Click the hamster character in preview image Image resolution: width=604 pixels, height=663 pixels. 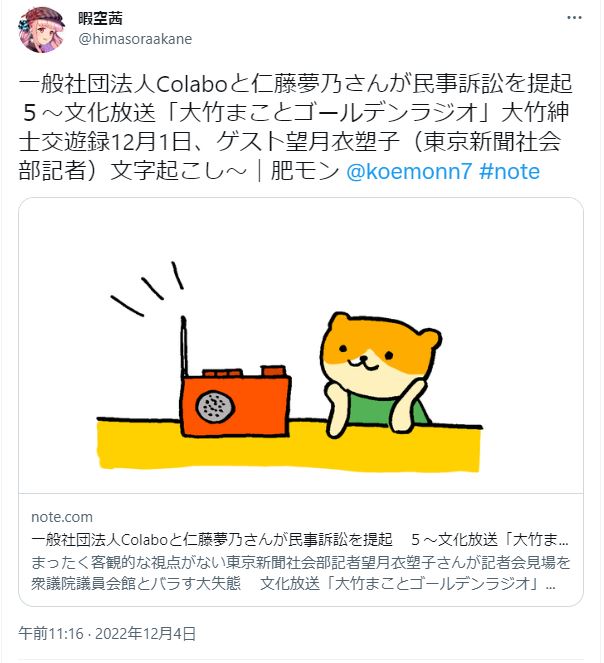coord(379,374)
